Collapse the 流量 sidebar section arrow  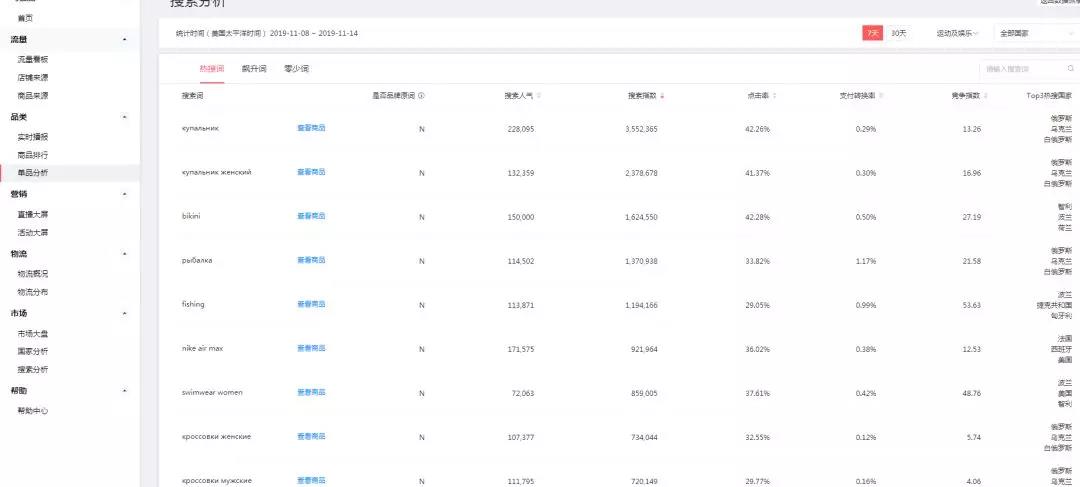[x=124, y=39]
